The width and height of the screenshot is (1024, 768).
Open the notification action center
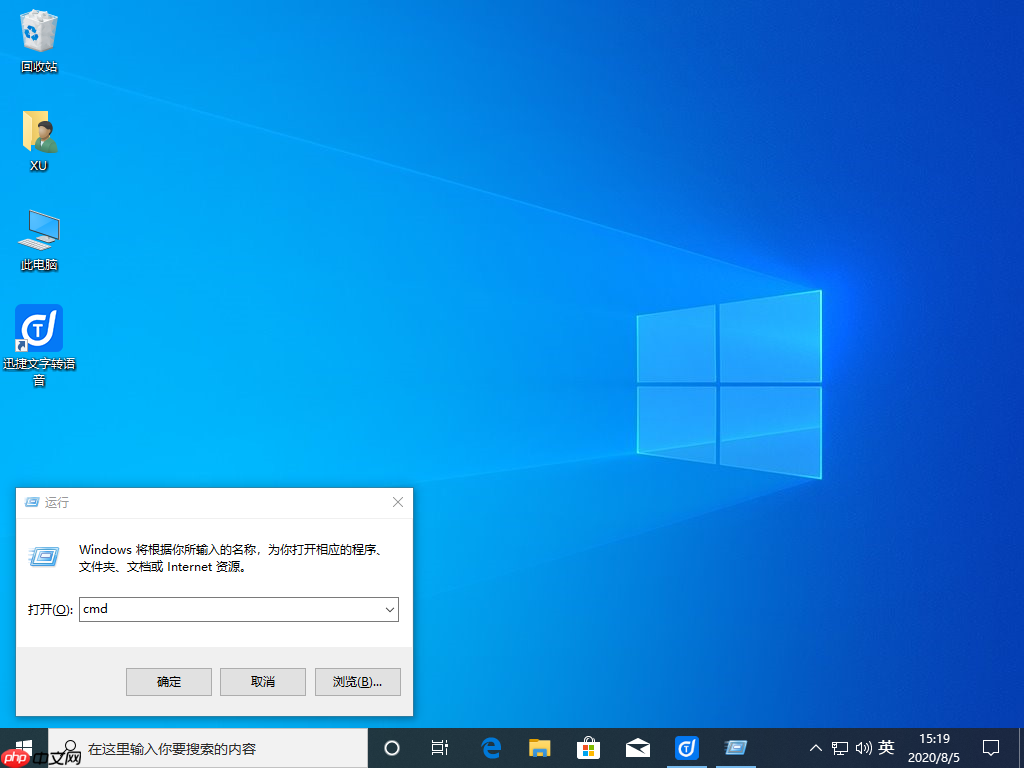tap(991, 748)
